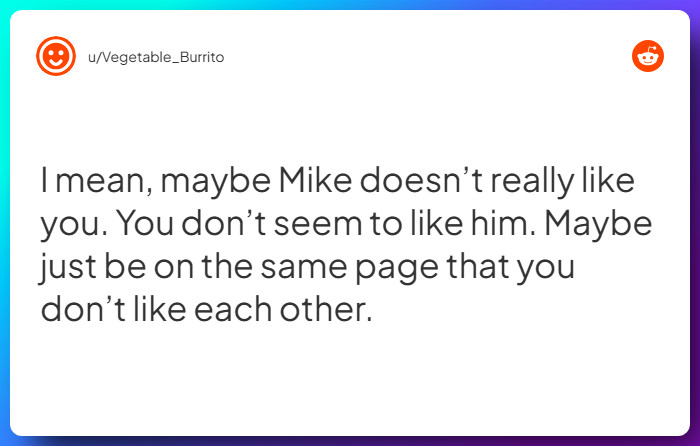Image resolution: width=700 pixels, height=446 pixels.
Task: Select the word "the" before "same"
Action: (x=227, y=266)
